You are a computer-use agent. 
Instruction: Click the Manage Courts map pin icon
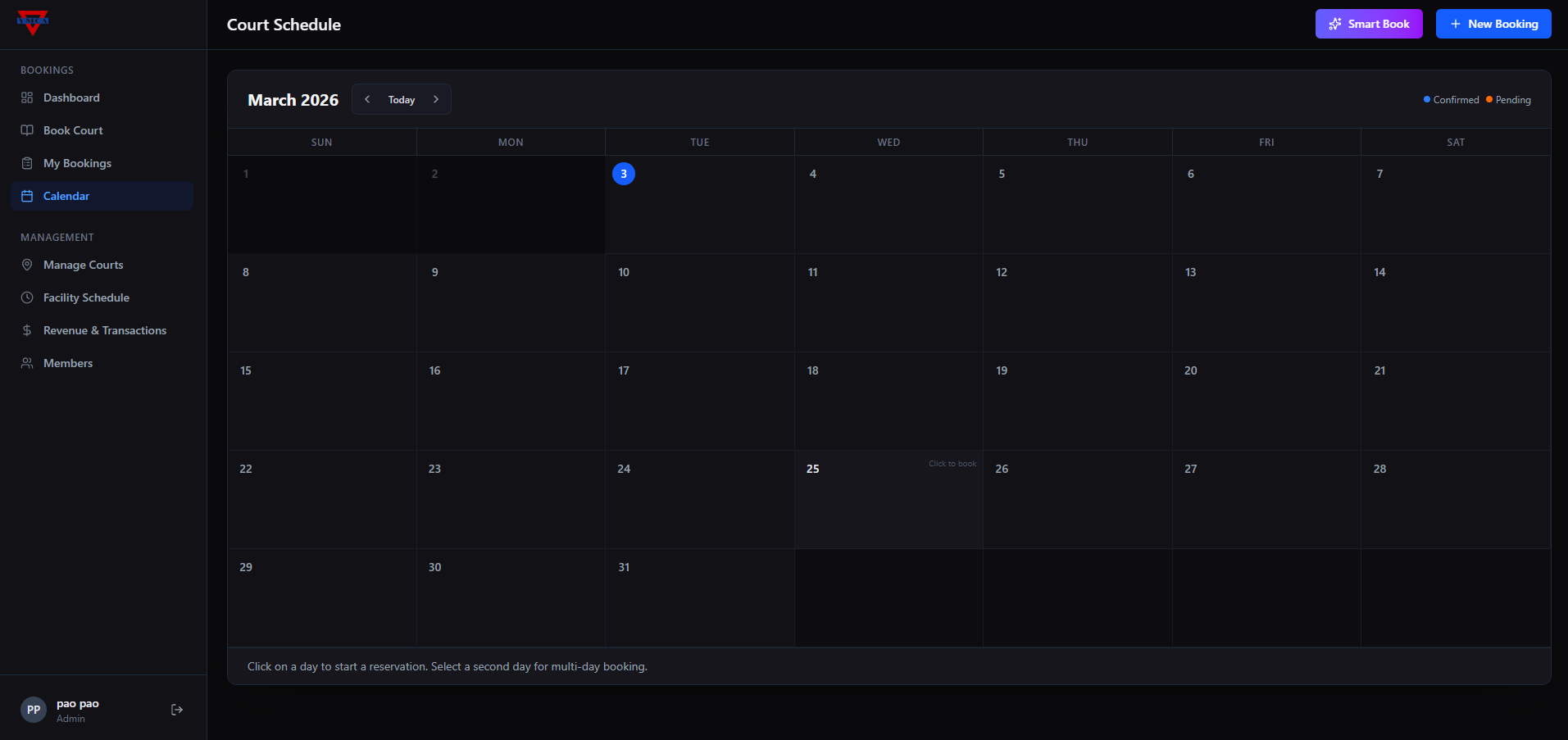pos(27,265)
